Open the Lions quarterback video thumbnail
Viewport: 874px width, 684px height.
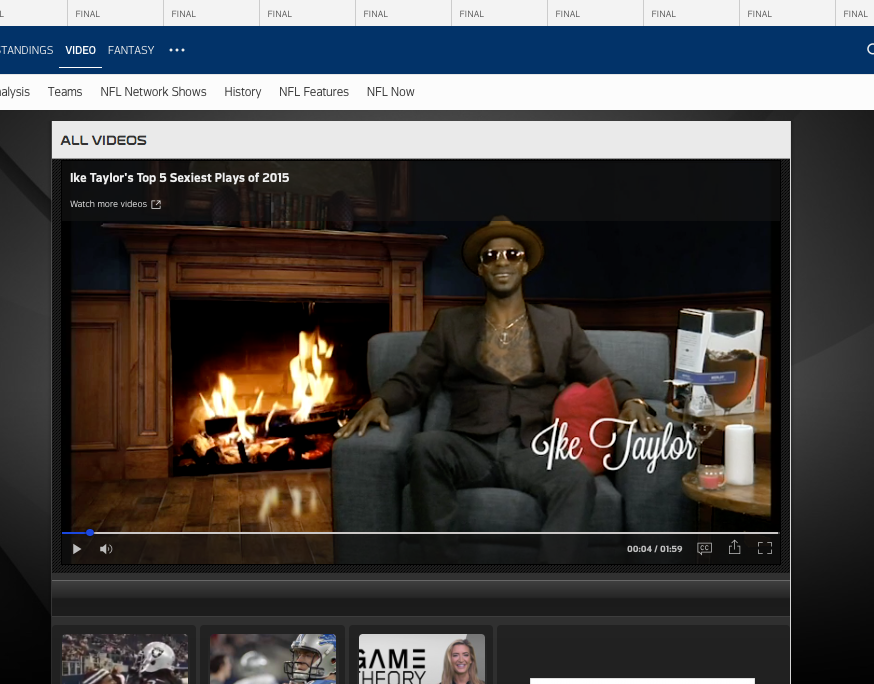[x=273, y=659]
